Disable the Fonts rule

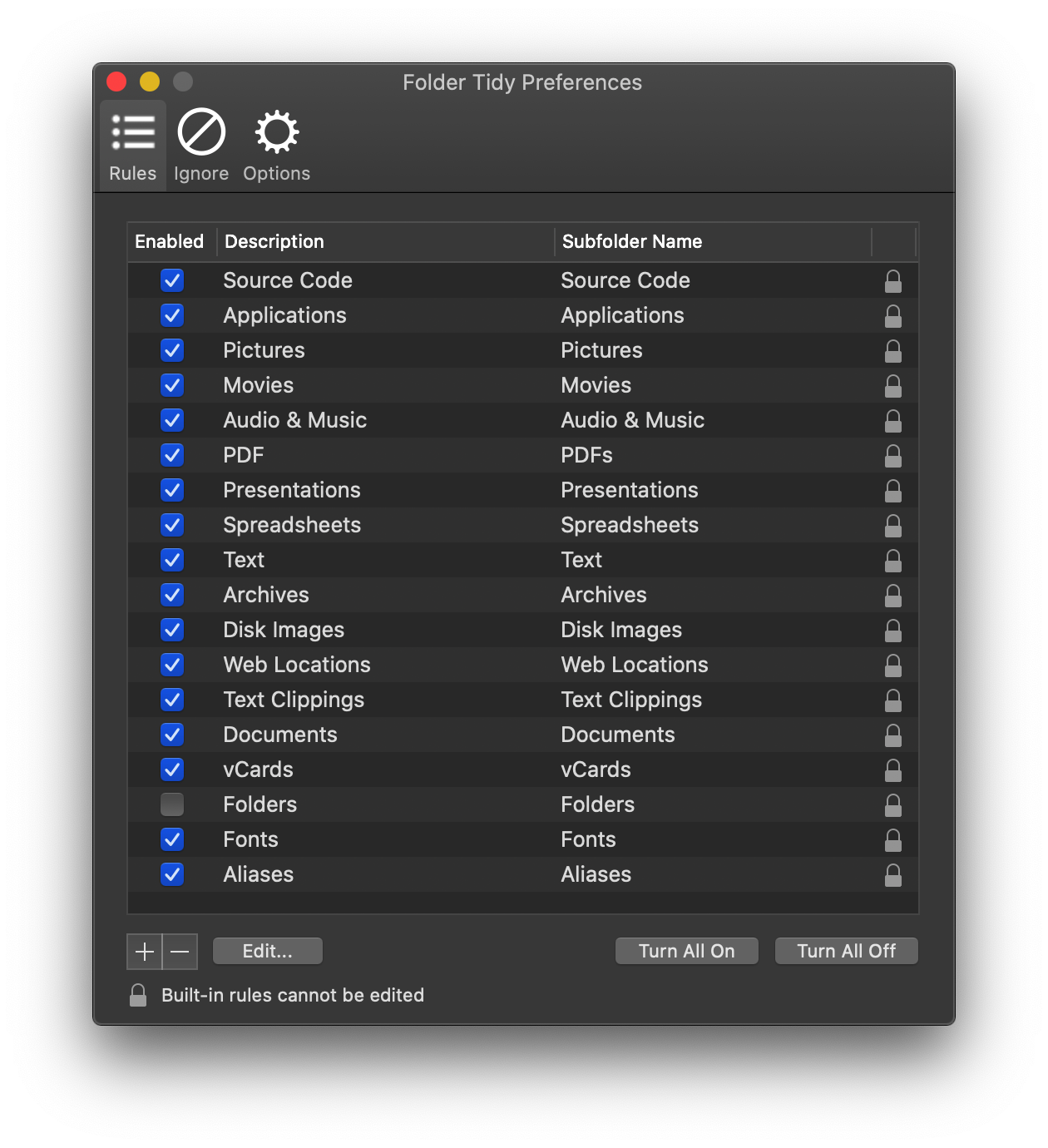(172, 839)
